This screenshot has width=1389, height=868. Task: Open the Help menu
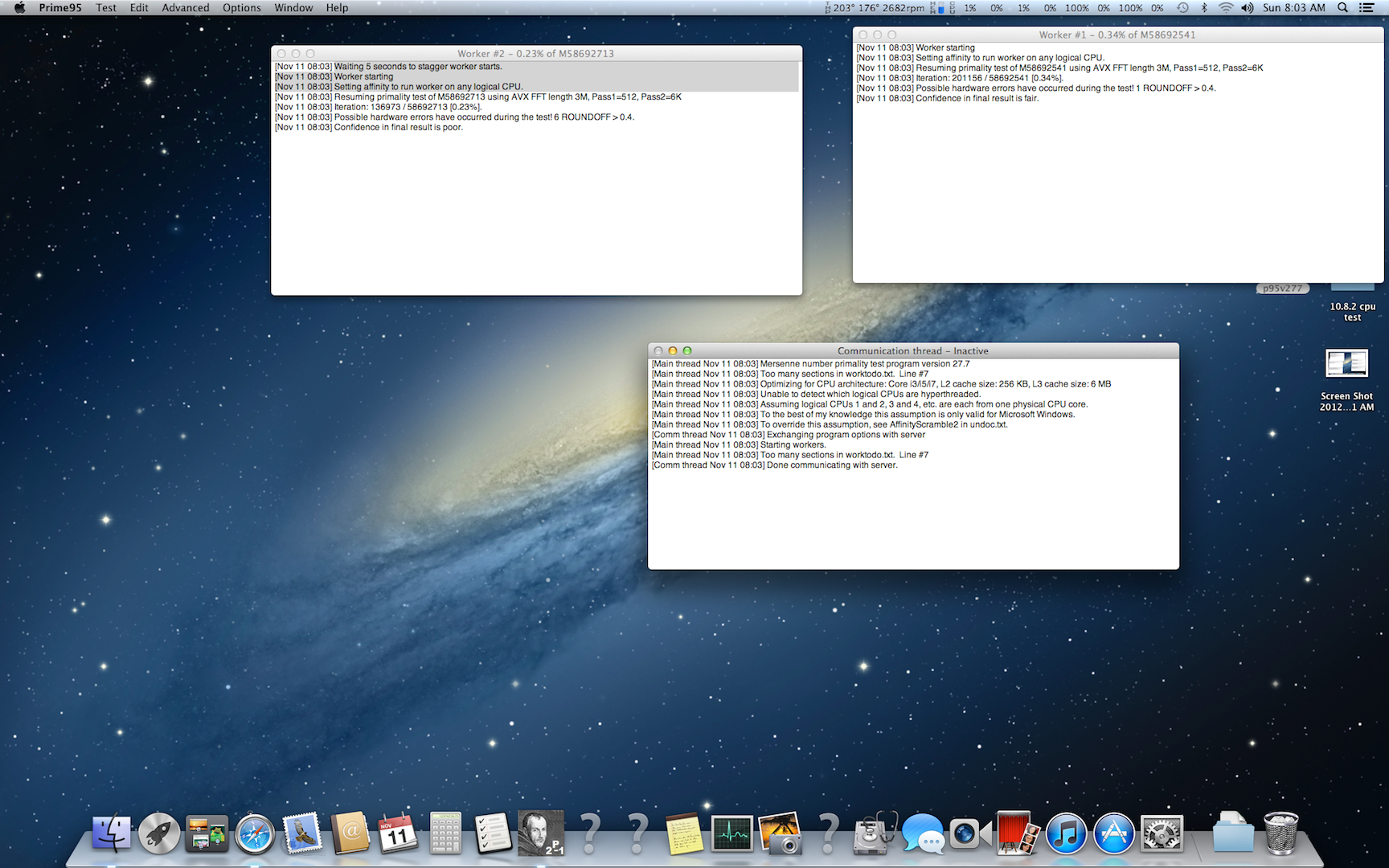pos(337,8)
